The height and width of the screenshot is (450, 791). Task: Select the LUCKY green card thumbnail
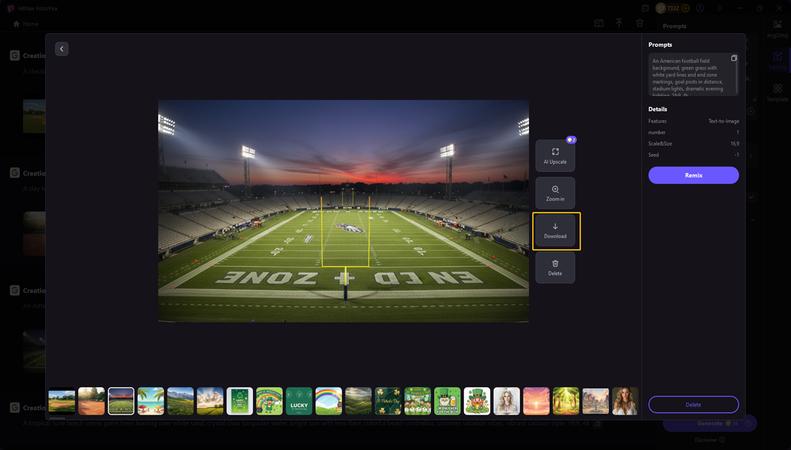299,400
